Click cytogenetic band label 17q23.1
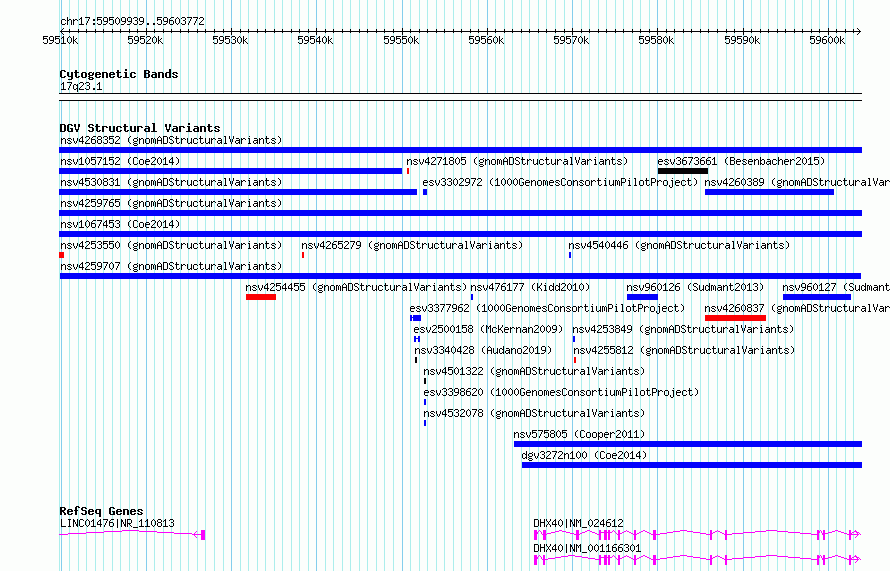This screenshot has width=890, height=571. 81,86
